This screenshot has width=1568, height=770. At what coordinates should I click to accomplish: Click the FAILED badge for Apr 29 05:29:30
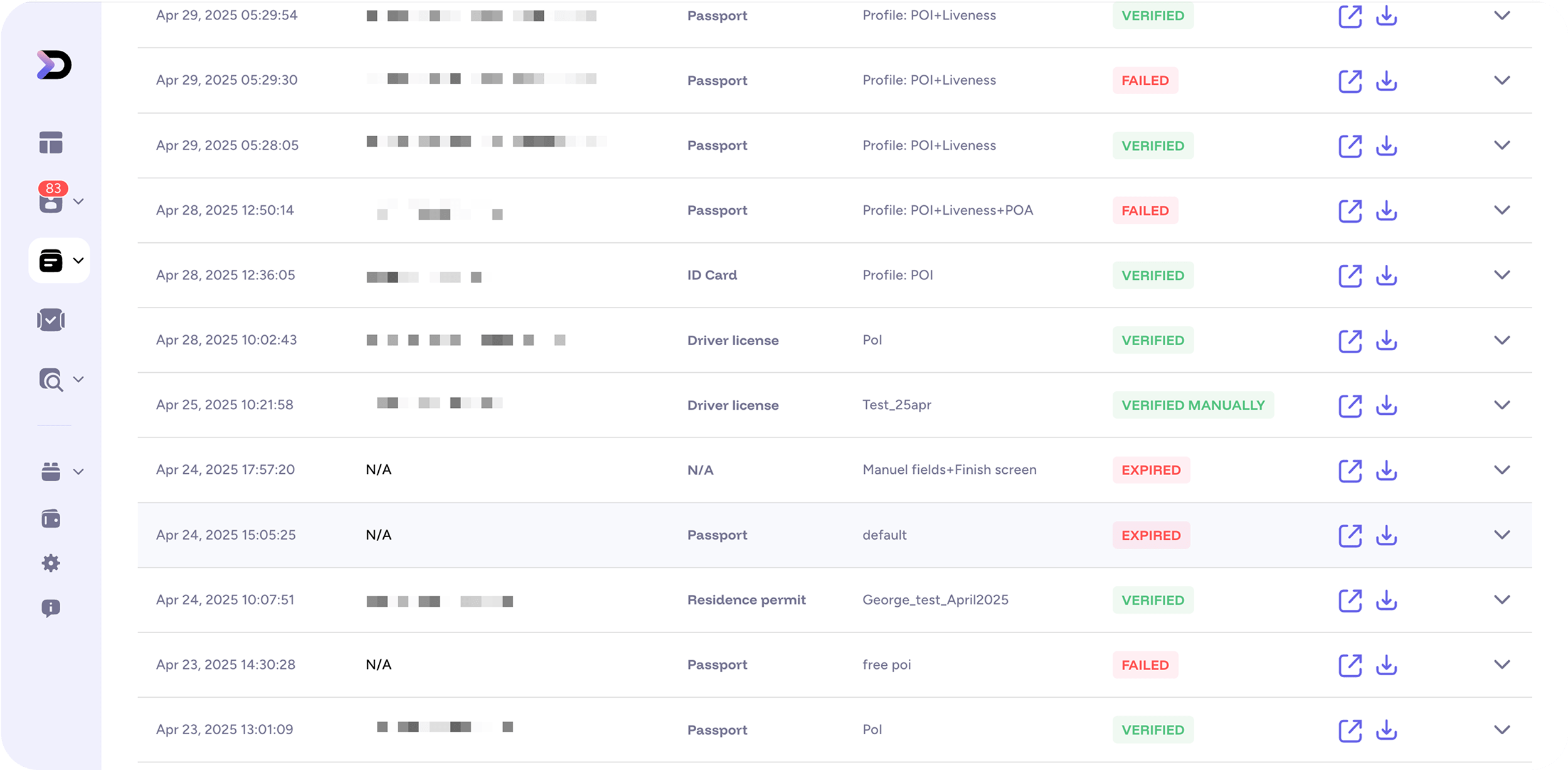(1145, 80)
